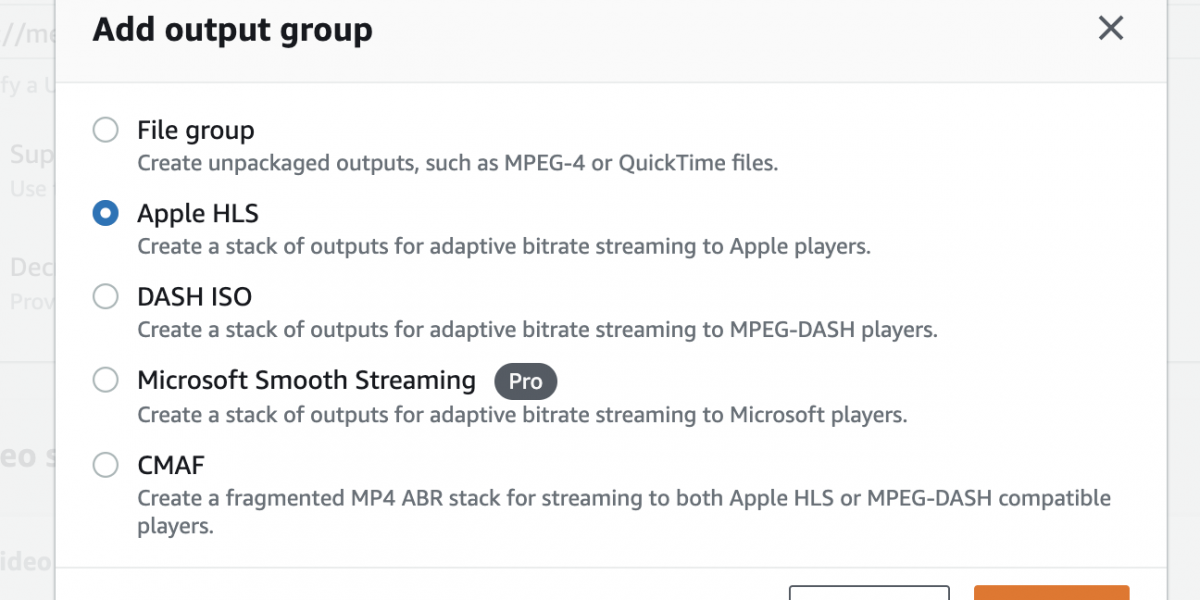1200x600 pixels.
Task: Close the Add output group dialog
Action: pos(1111,29)
